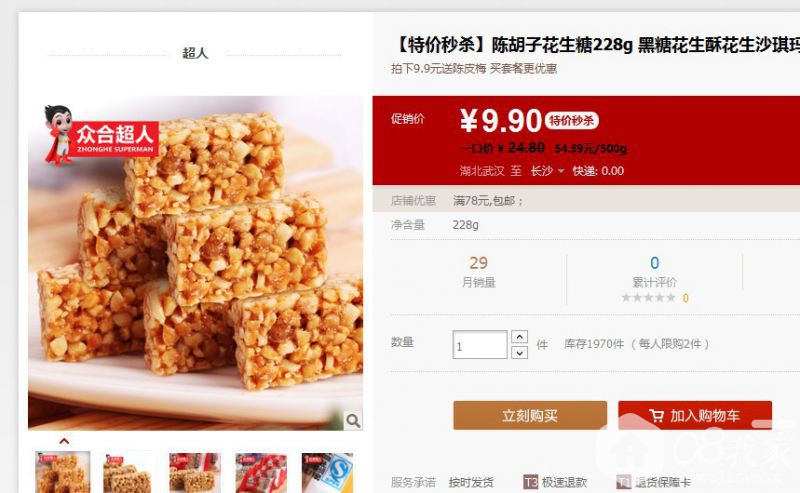Select the fifth thumbnail with blue logo
The width and height of the screenshot is (800, 493).
[x=327, y=473]
